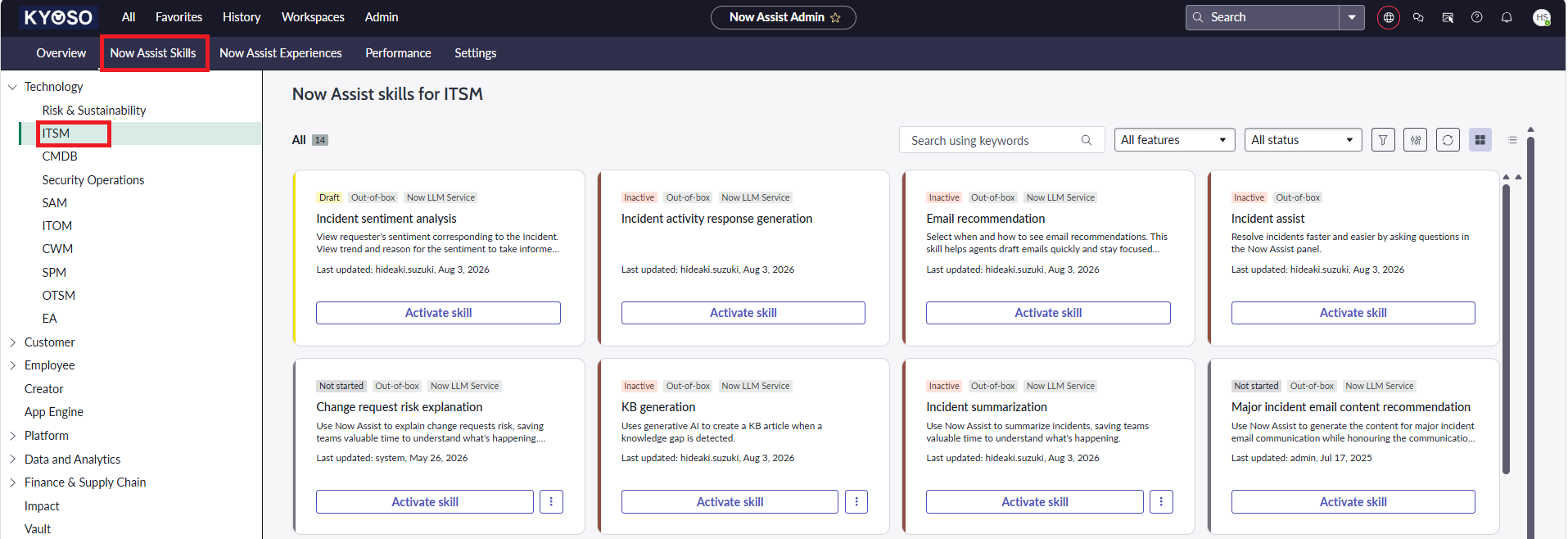Open the guided tour image-cursor icon
Screen dimensions: 1568x539
click(x=1448, y=17)
